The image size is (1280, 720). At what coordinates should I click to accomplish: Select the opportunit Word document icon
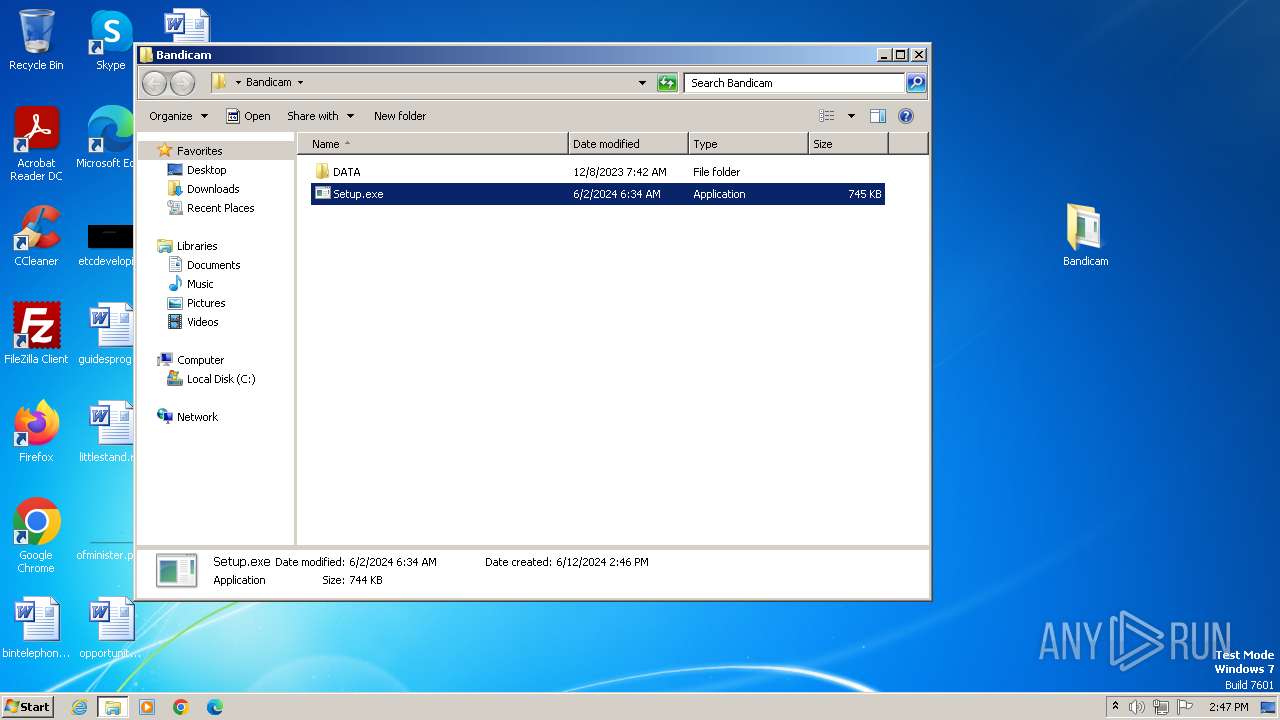click(110, 628)
